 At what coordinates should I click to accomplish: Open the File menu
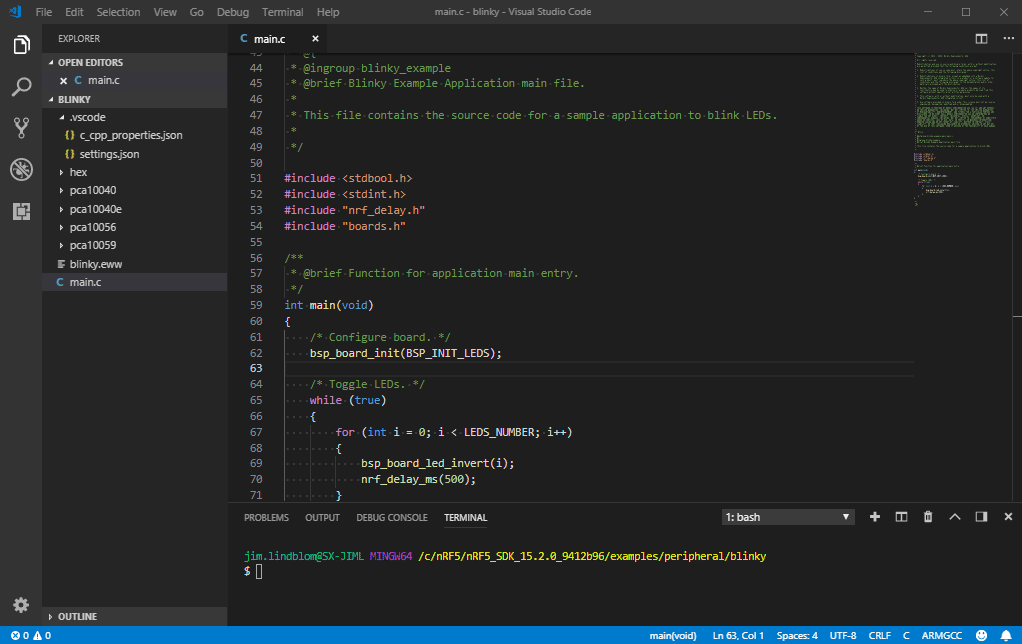click(x=44, y=12)
